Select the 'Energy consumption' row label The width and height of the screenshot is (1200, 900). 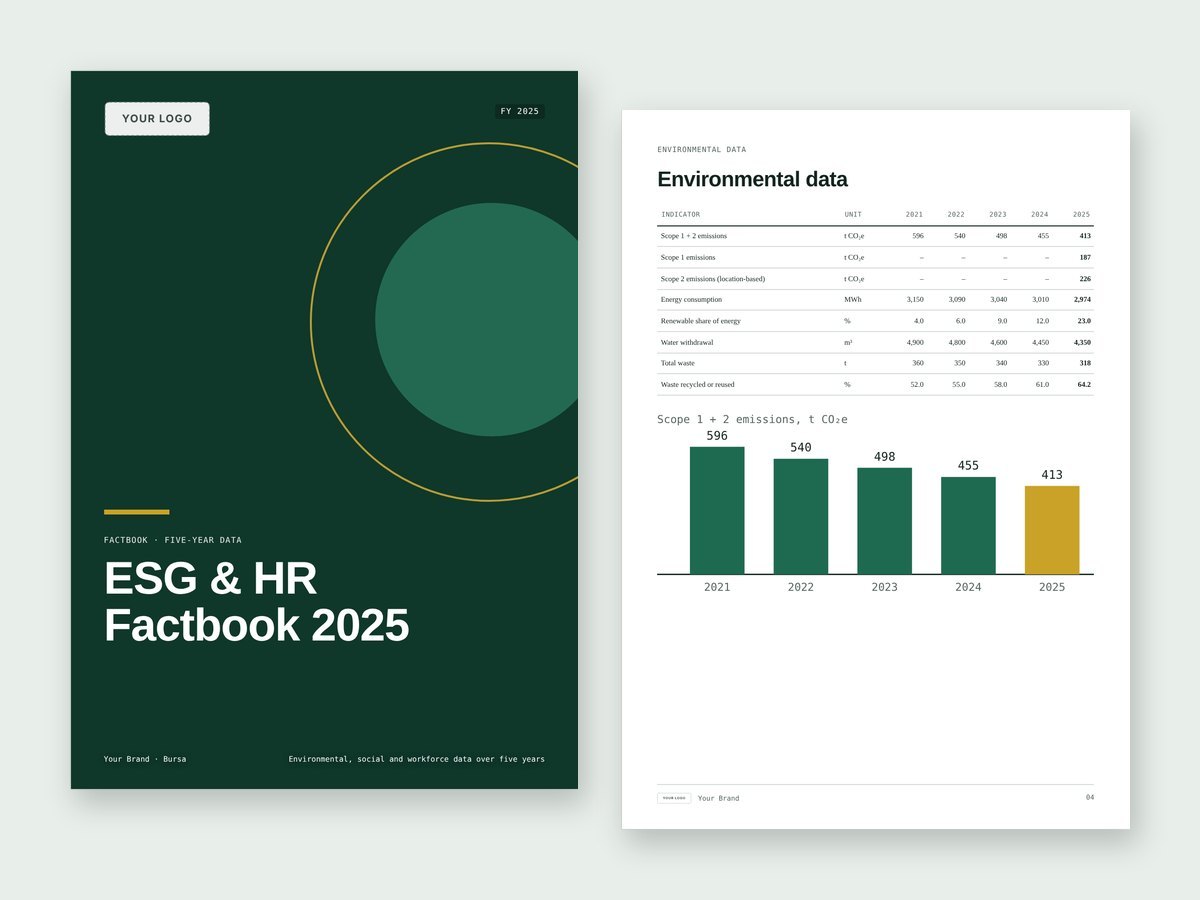tap(691, 299)
